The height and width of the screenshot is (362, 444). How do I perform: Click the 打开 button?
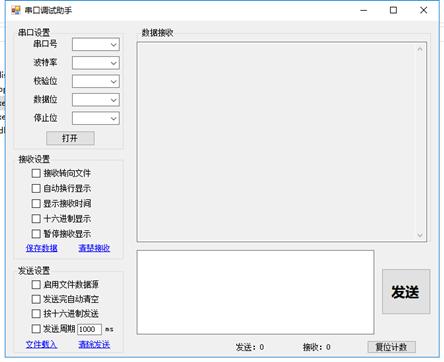coord(70,138)
